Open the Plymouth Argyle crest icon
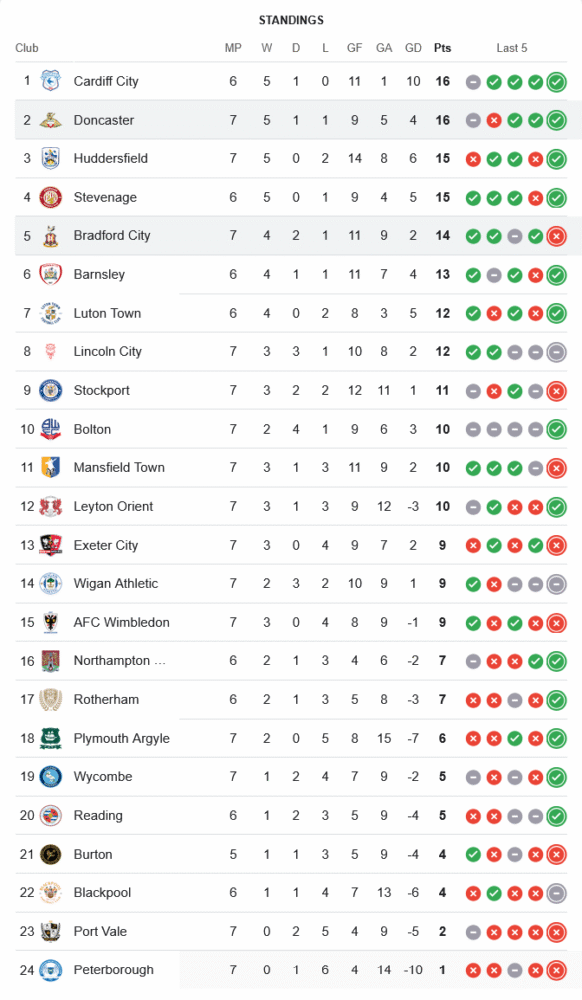 click(x=50, y=738)
